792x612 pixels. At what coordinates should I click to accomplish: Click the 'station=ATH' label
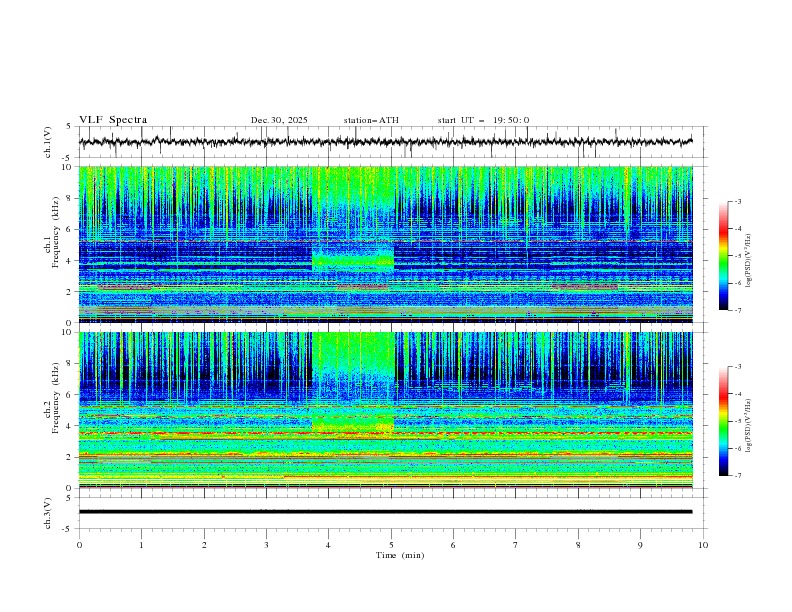(x=371, y=120)
